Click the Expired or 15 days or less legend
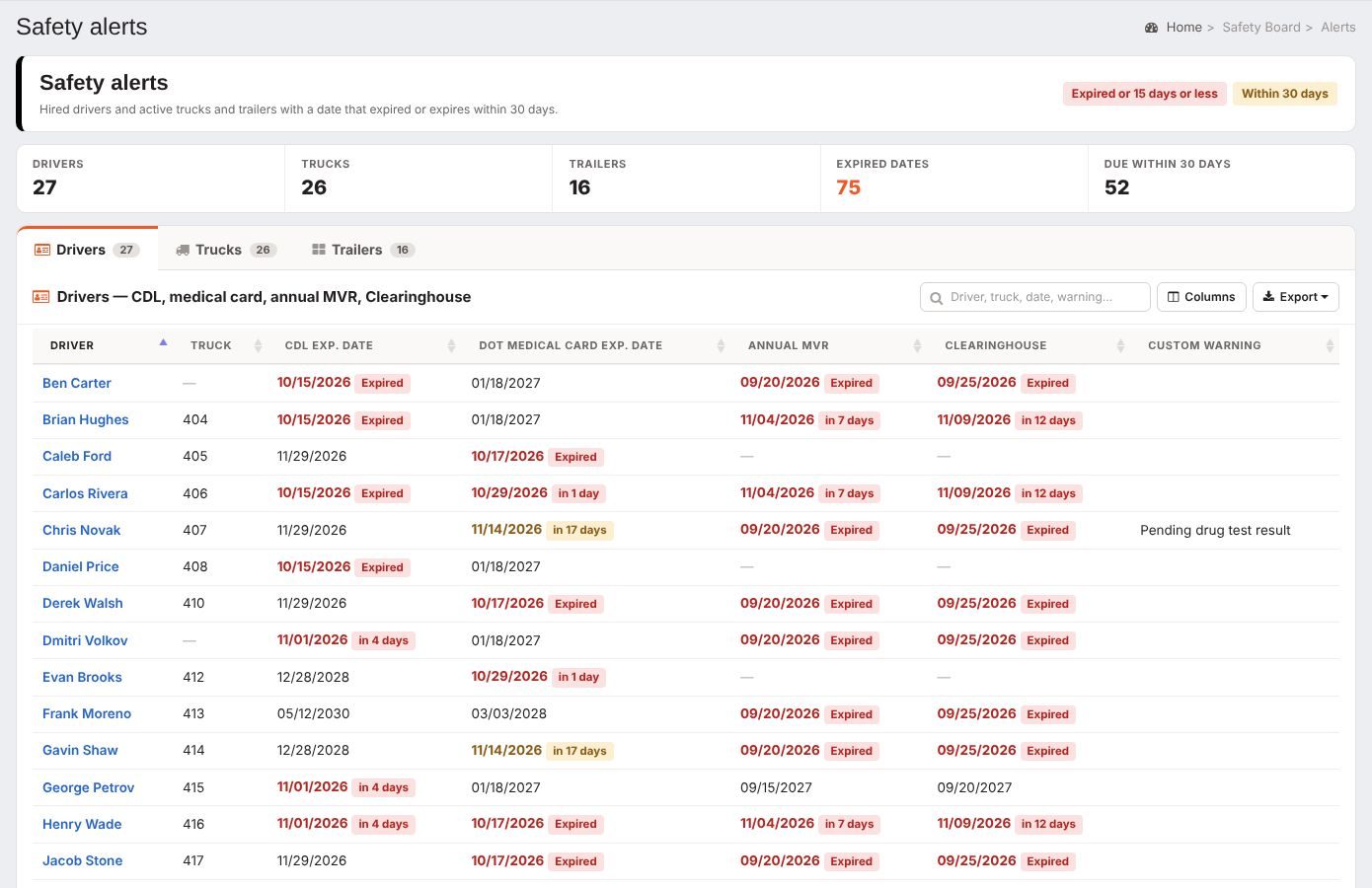Viewport: 1372px width, 888px height. tap(1144, 94)
